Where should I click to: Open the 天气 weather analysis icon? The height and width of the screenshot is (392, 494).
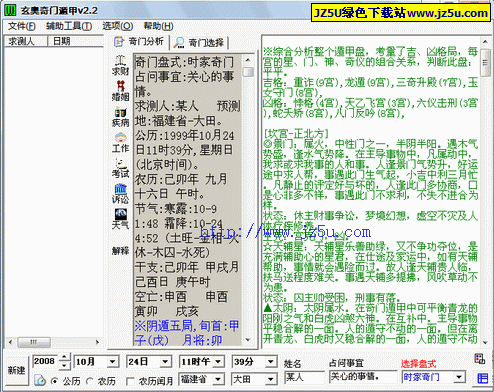(120, 219)
